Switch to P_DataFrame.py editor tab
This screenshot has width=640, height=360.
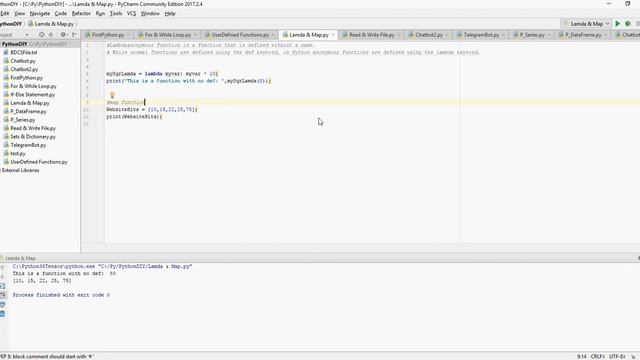pos(582,35)
